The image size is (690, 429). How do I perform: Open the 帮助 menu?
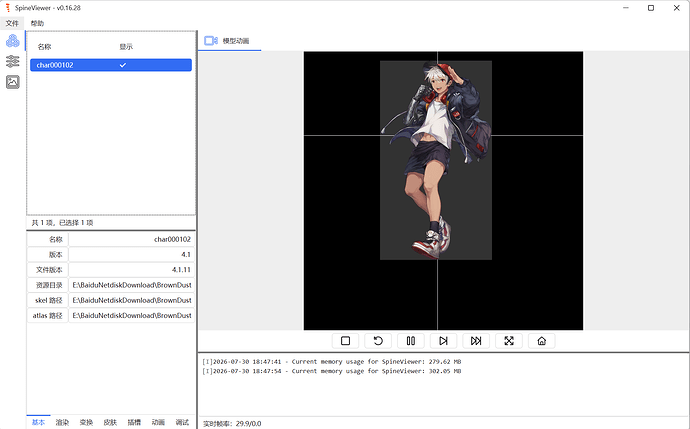pyautogui.click(x=37, y=23)
